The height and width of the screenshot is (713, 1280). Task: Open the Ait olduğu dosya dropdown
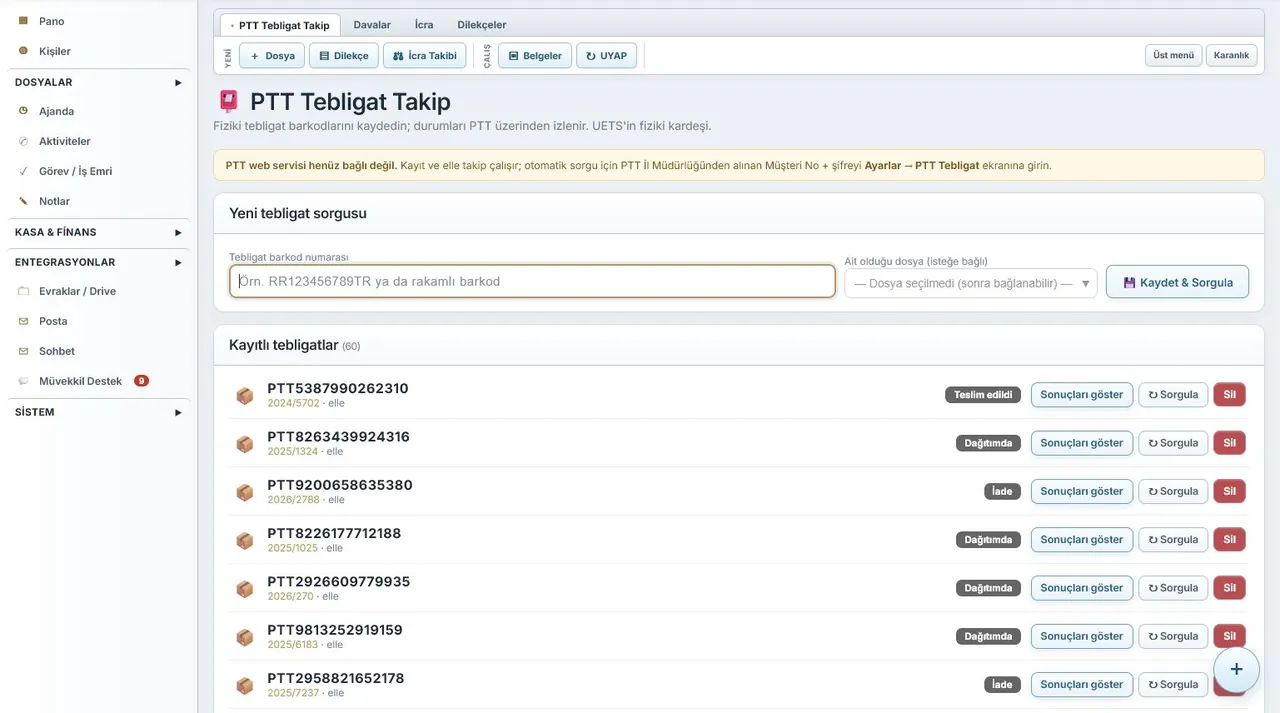tap(971, 283)
